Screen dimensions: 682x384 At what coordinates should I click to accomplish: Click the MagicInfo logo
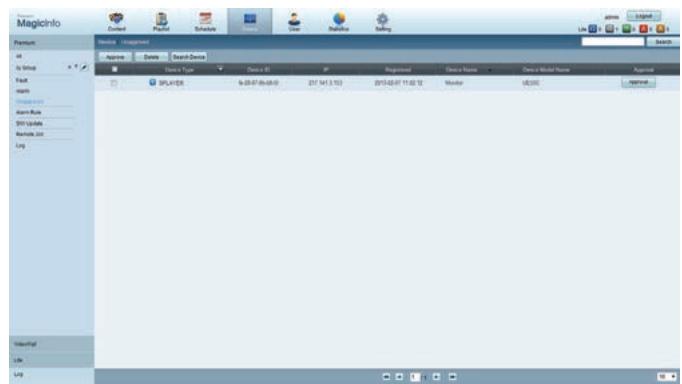click(38, 22)
